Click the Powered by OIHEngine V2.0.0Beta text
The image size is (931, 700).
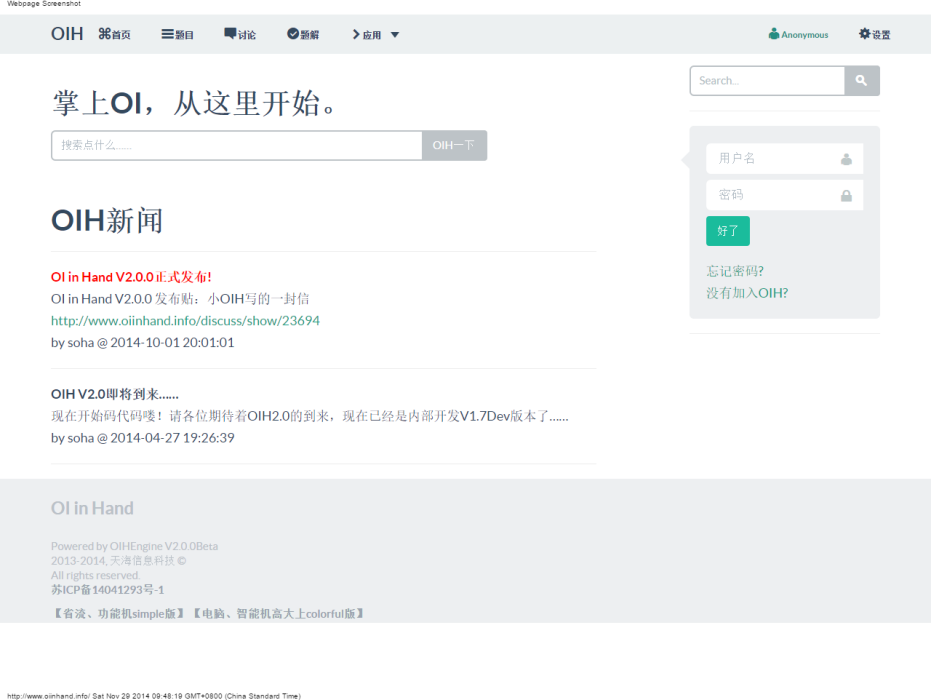coord(134,546)
